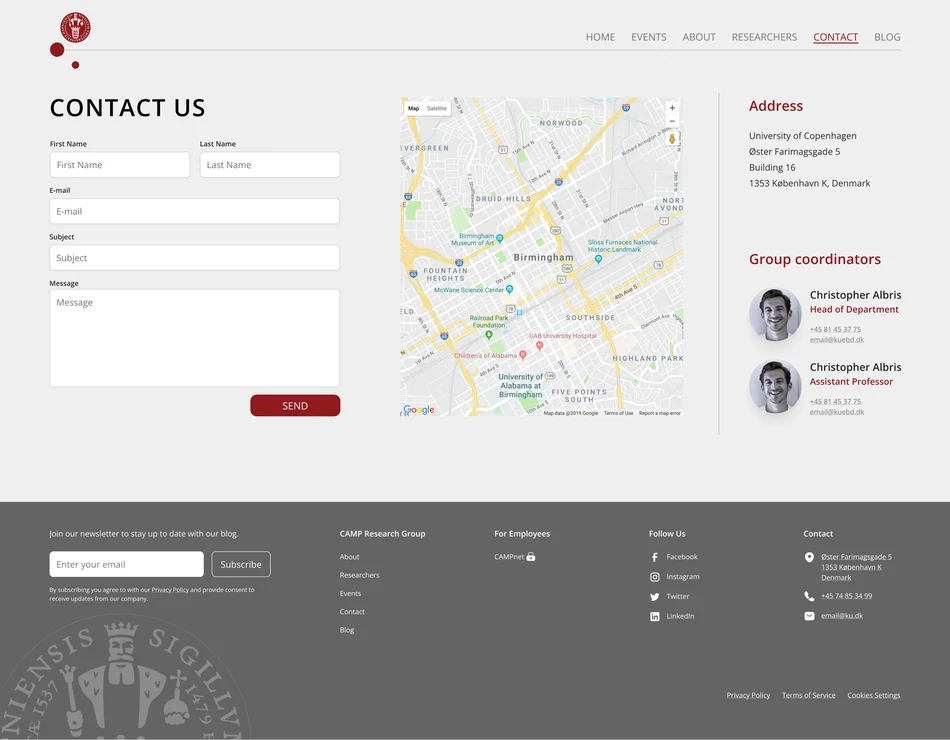Click the First Name input field
950x740 pixels.
(120, 165)
